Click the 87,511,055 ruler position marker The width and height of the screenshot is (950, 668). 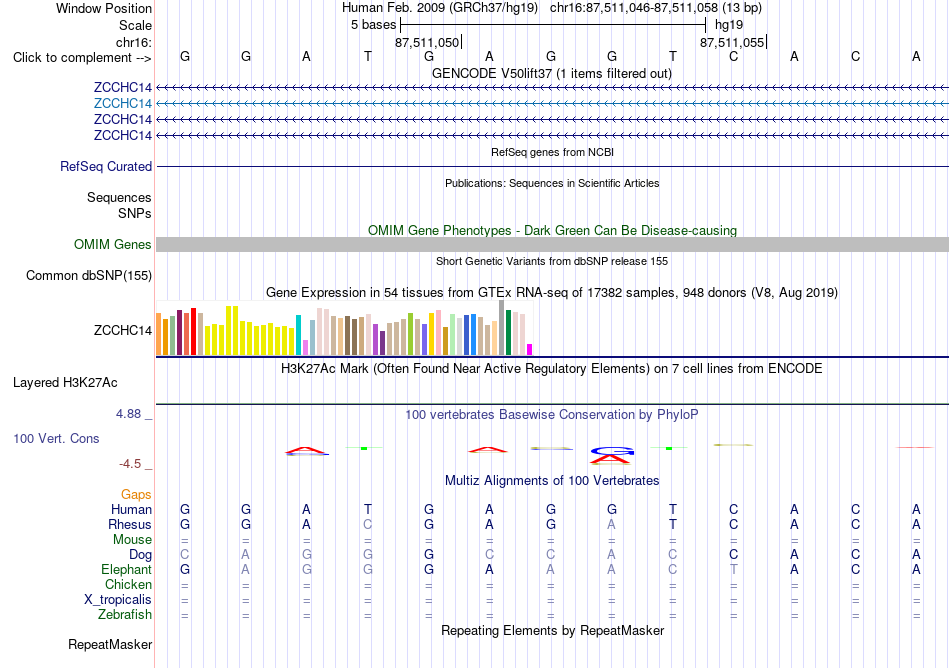(732, 42)
